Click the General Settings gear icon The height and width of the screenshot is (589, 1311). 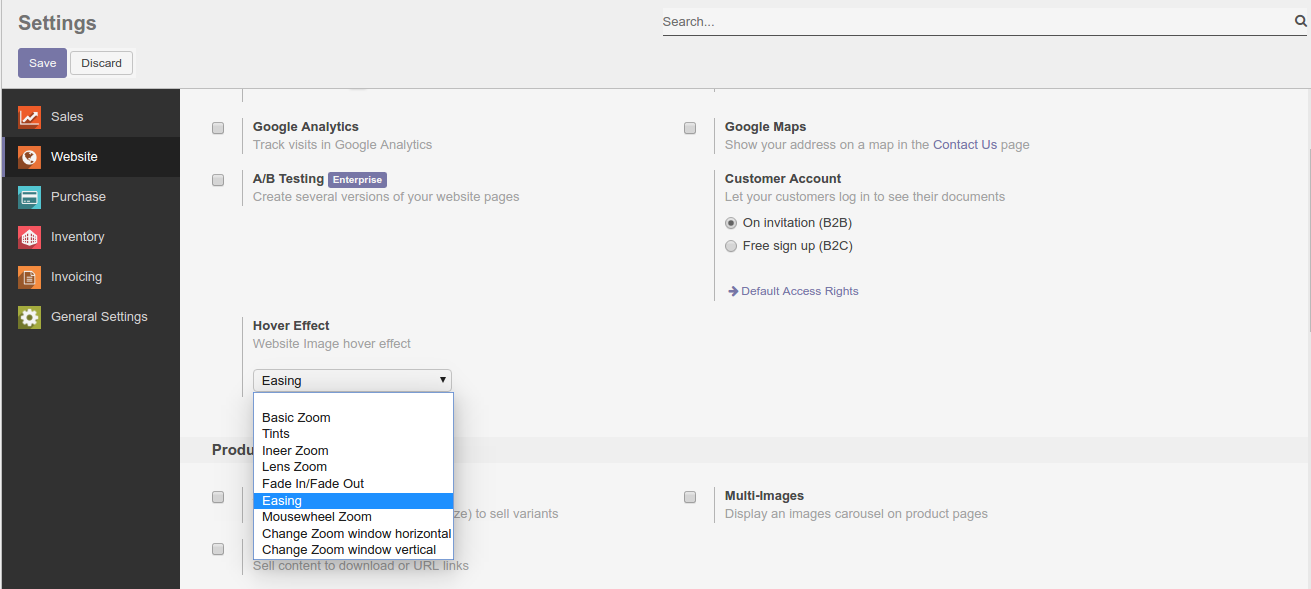click(29, 317)
